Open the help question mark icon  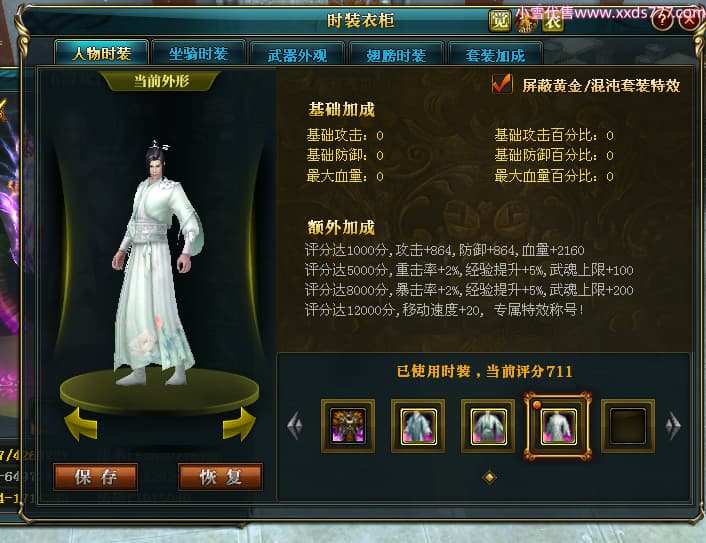662,20
